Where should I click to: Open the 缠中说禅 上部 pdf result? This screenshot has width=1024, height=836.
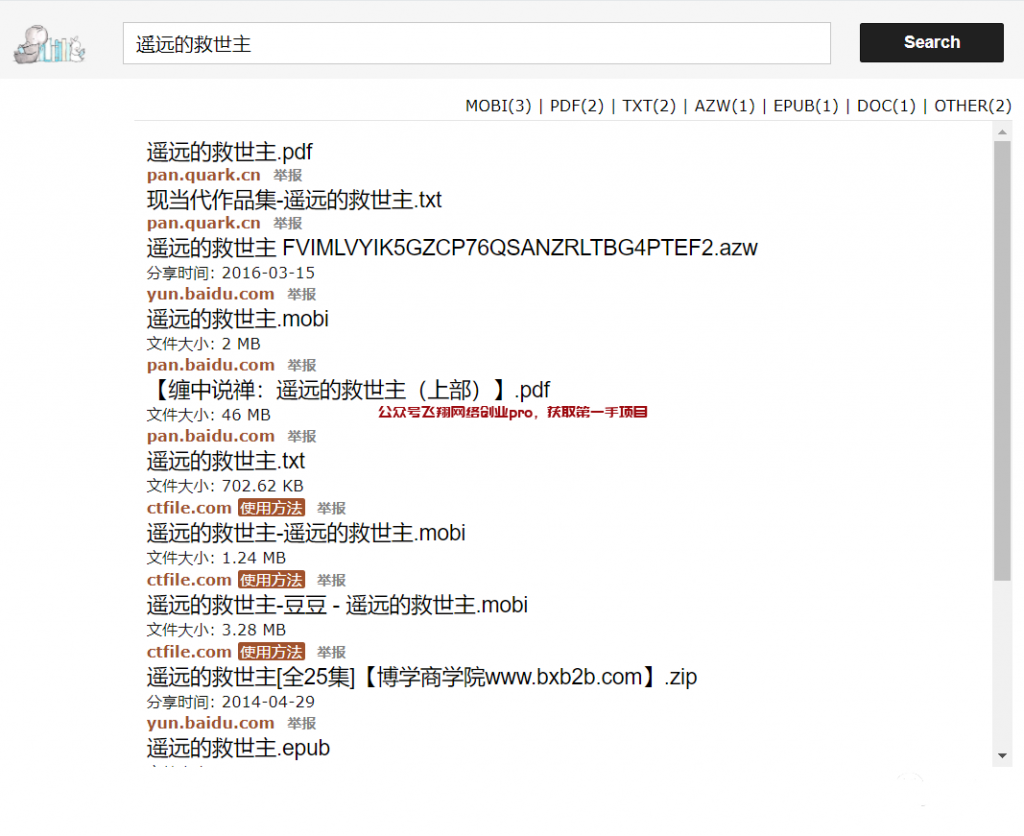coord(348,390)
